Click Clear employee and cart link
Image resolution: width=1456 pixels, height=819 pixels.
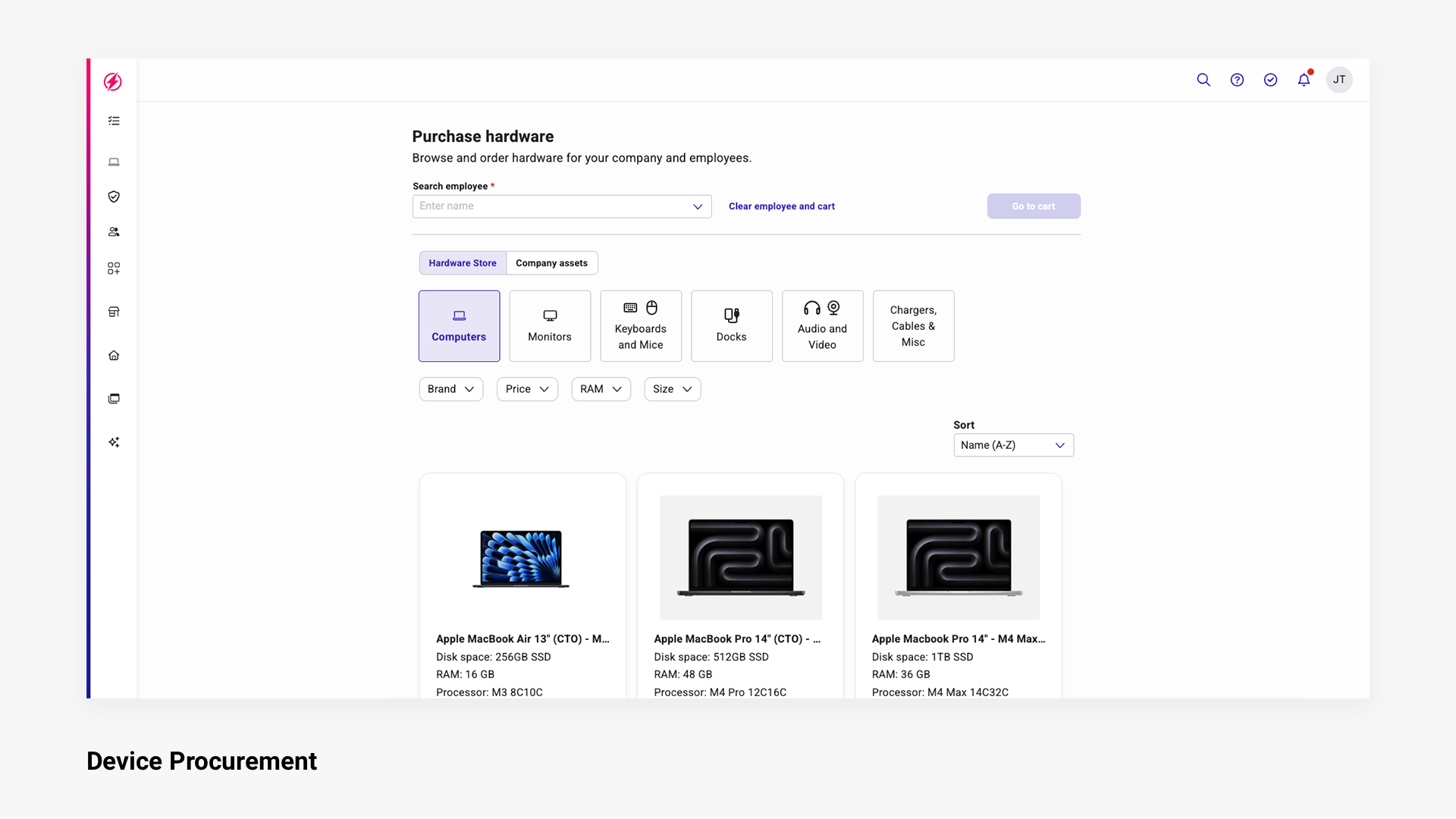[781, 206]
